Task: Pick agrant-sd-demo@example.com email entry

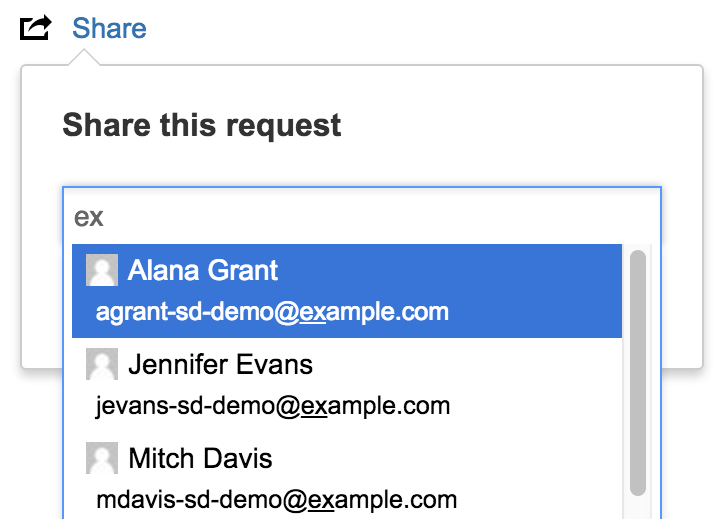Action: 272,312
